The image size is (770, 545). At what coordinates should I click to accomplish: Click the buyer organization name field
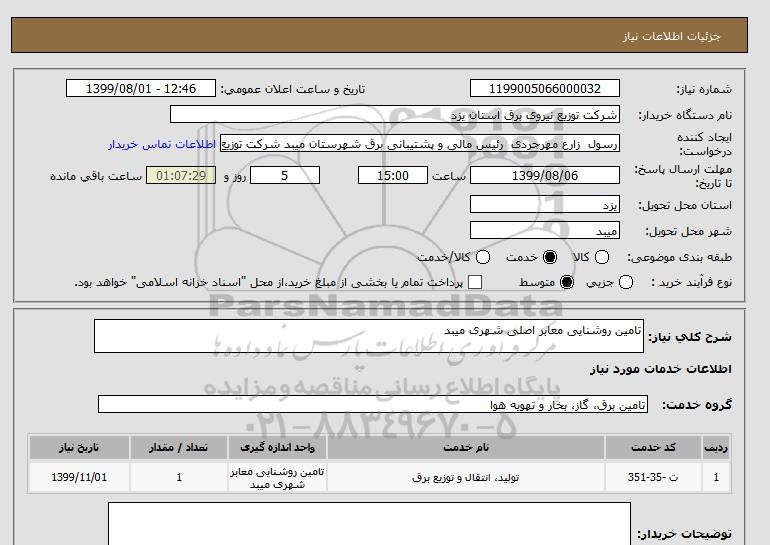coord(395,114)
